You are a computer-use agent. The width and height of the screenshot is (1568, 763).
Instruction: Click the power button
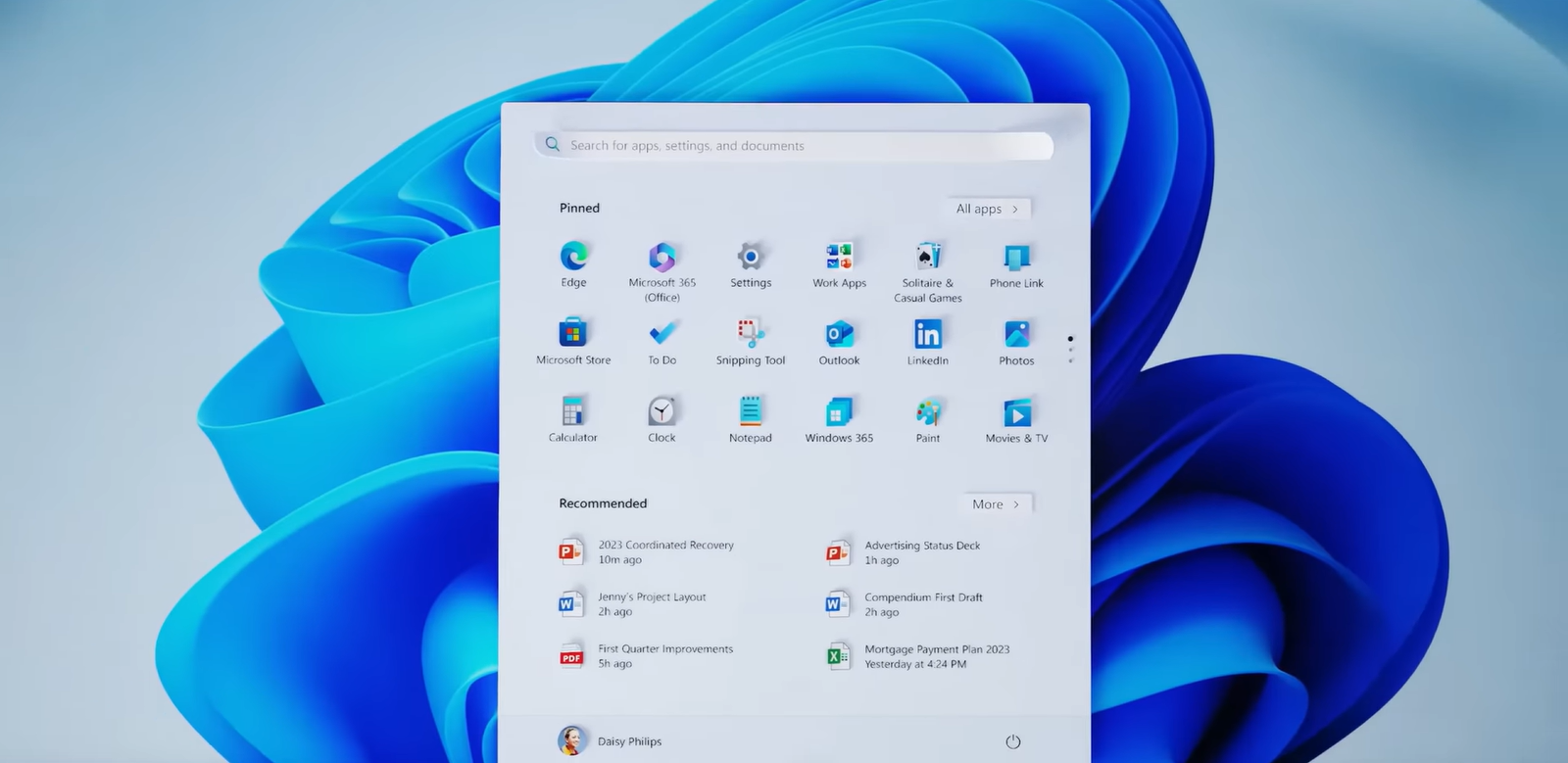coord(1013,741)
